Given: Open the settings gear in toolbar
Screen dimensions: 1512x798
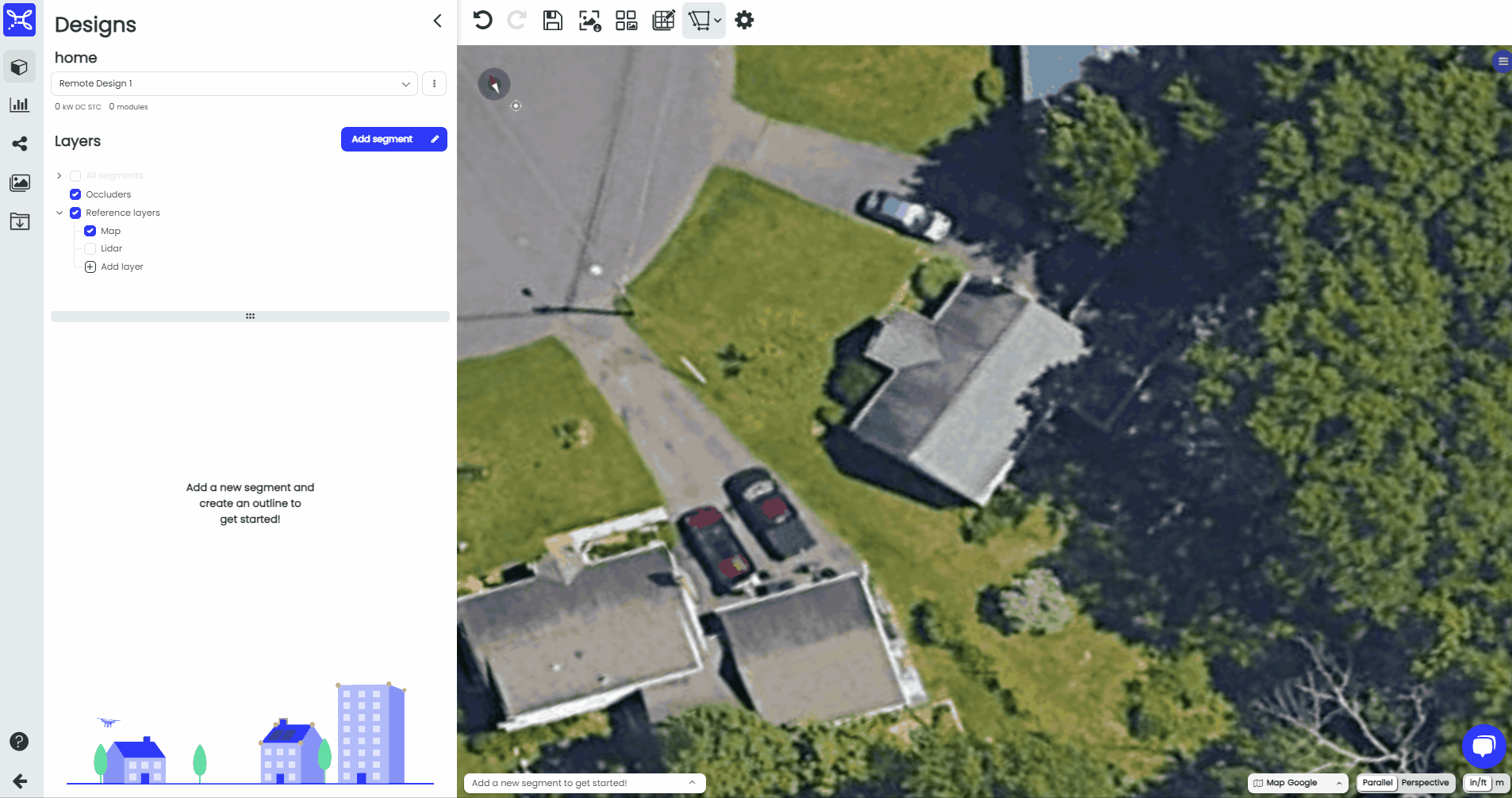Looking at the screenshot, I should (x=744, y=21).
